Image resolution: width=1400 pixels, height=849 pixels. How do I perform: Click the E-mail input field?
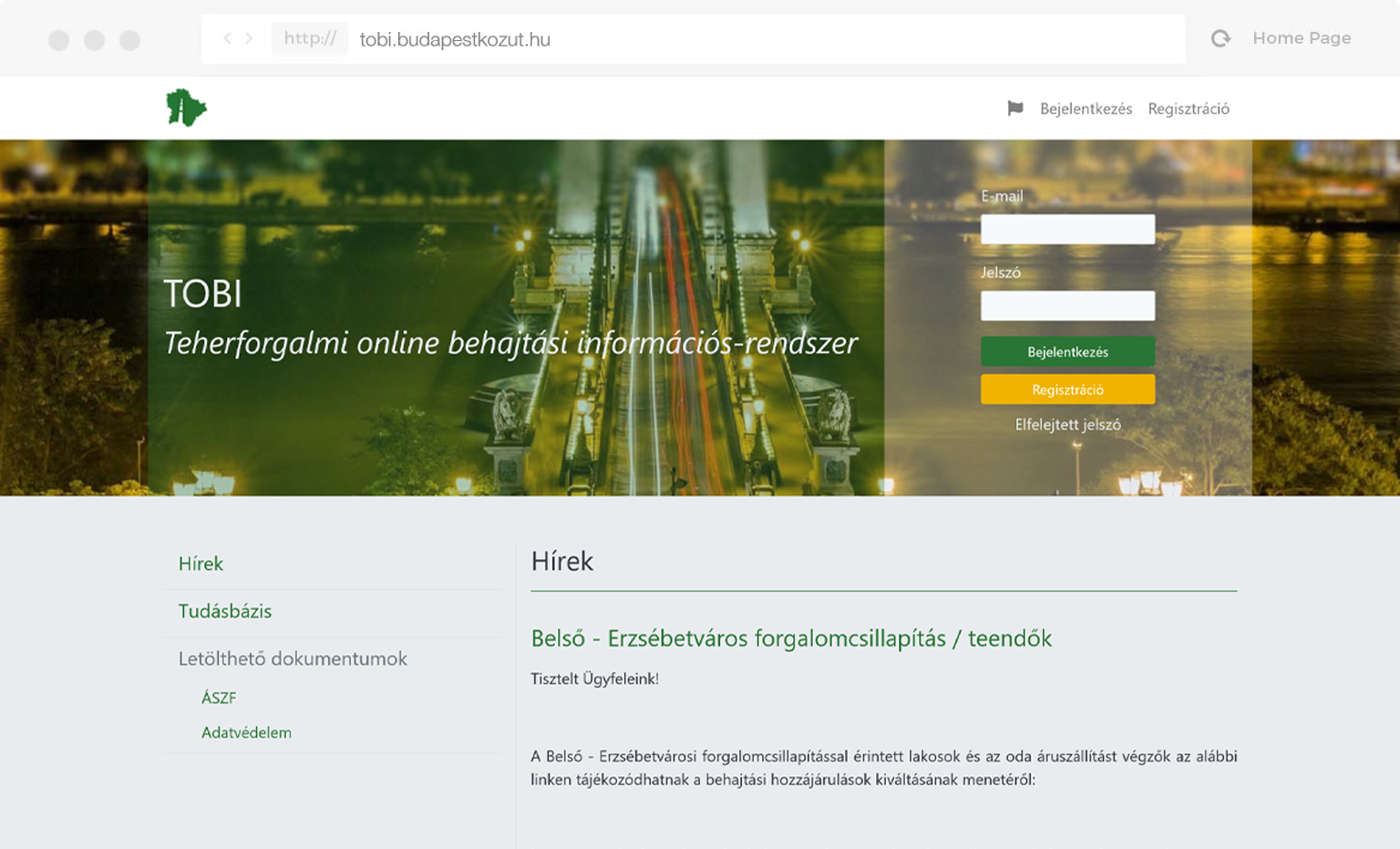click(1067, 229)
